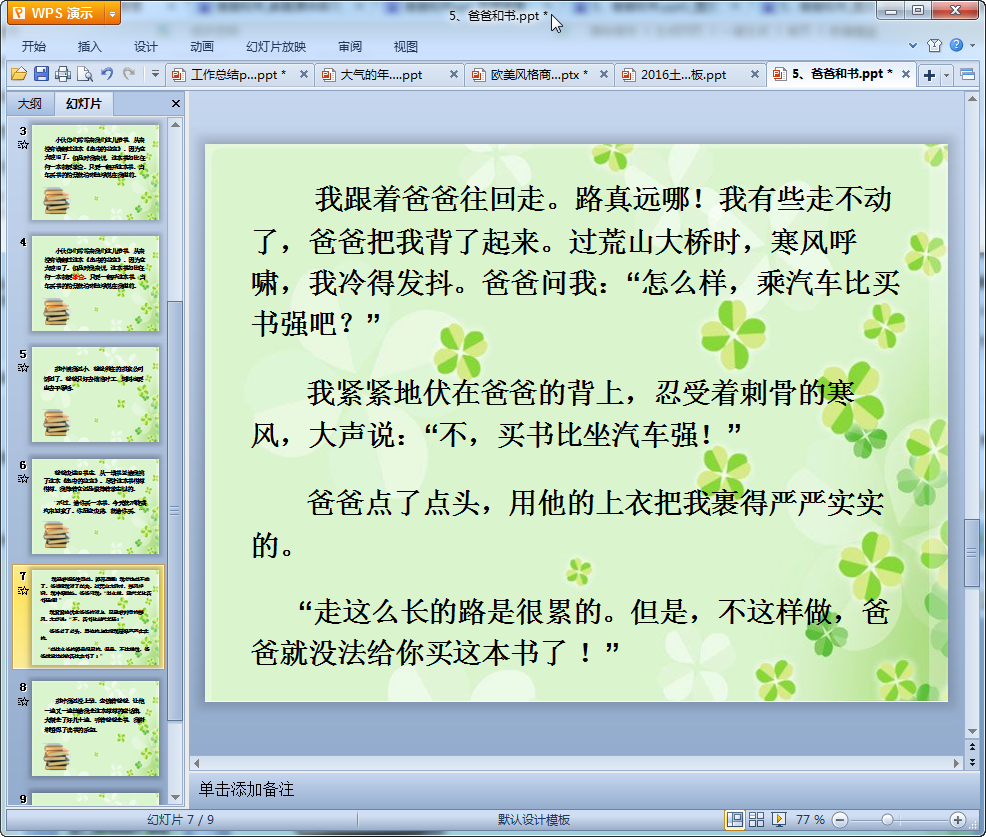Viewport: 986px width, 837px height.
Task: Click the undo arrow icon
Action: (107, 74)
